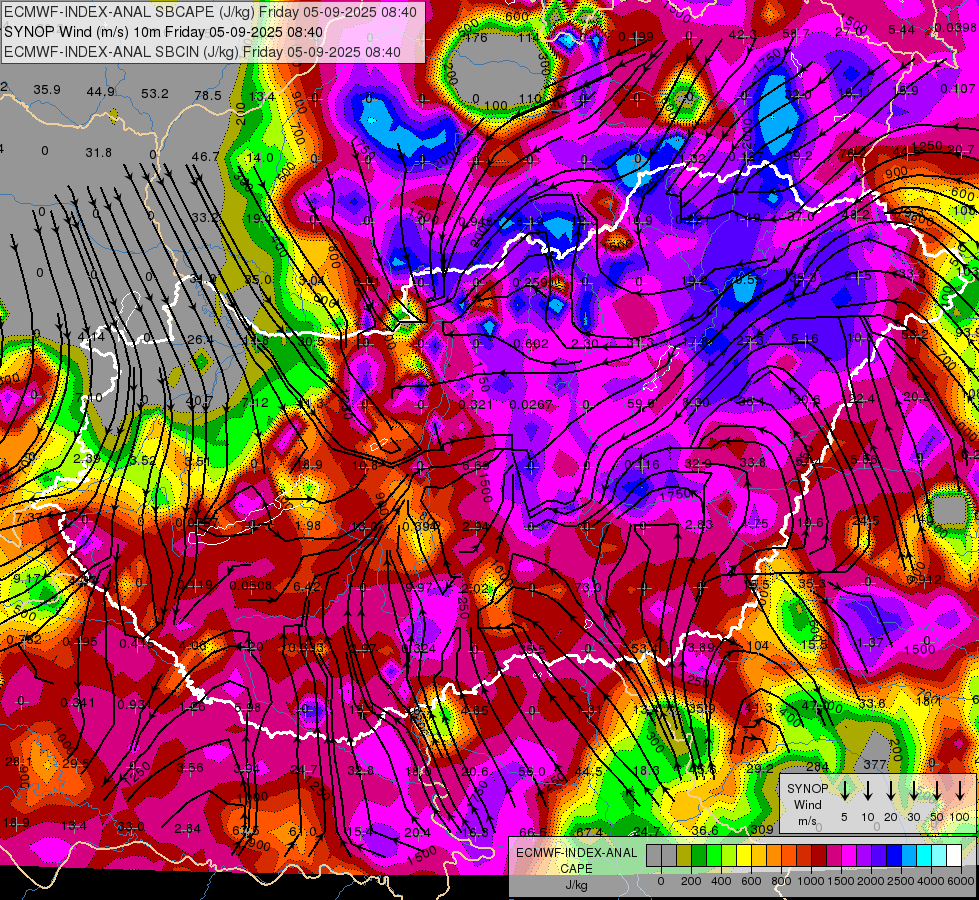The image size is (979, 900).
Task: Click the SYNOP legend heading
Action: pyautogui.click(x=807, y=788)
